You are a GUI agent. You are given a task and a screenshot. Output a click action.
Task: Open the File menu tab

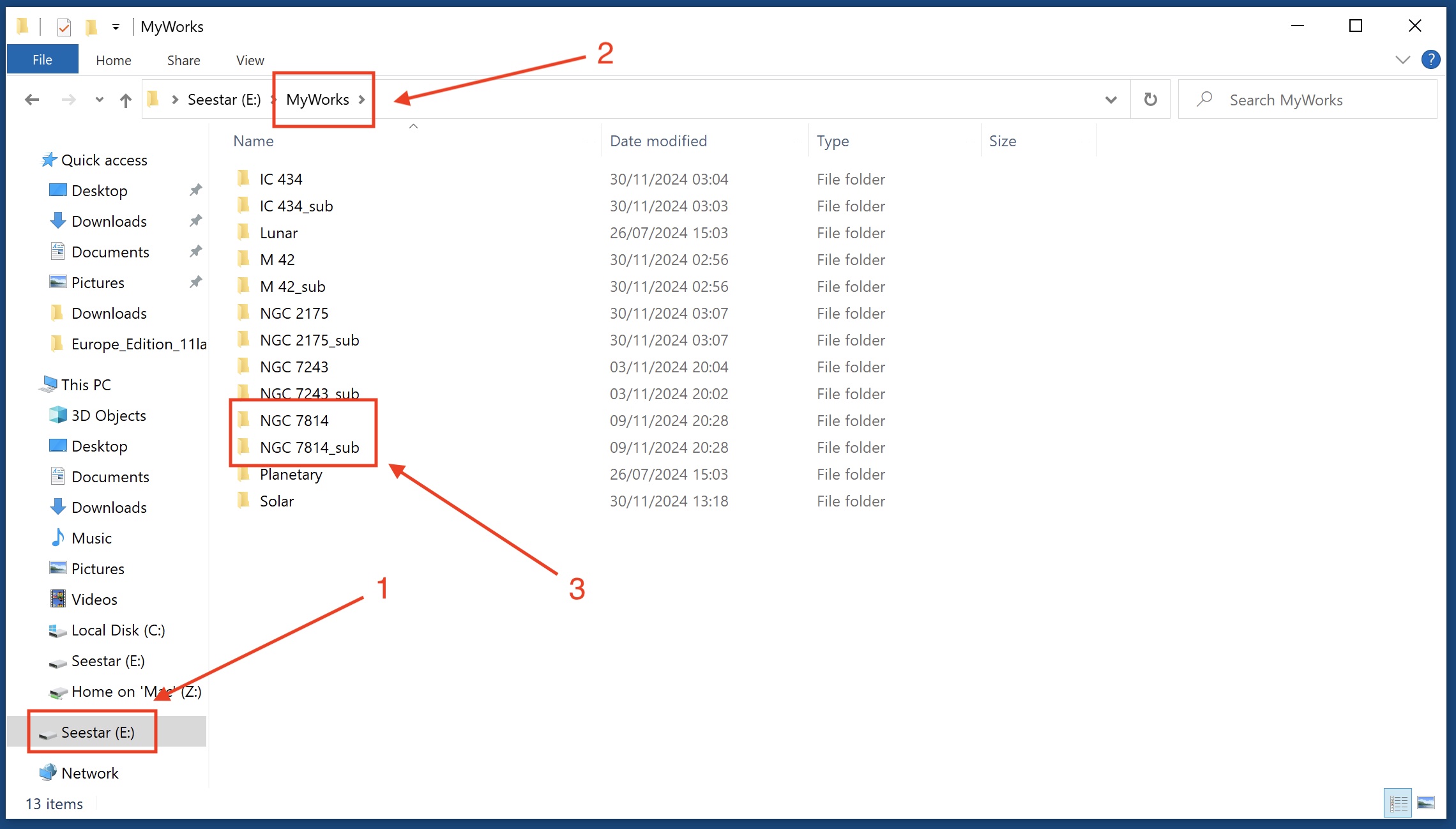[x=42, y=59]
